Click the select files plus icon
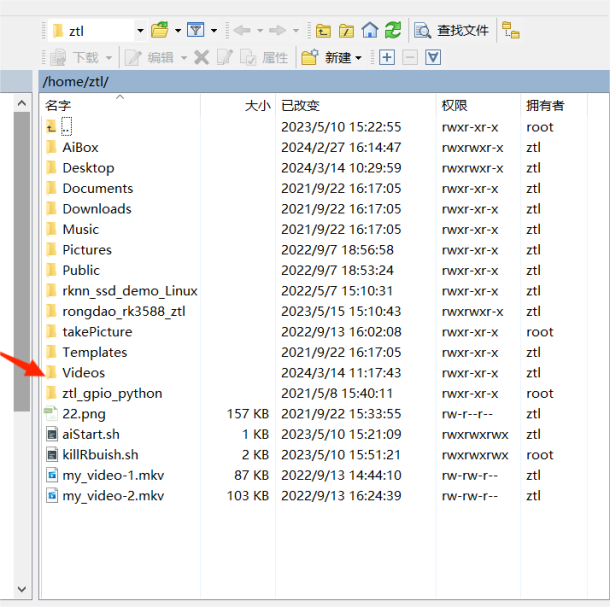Image resolution: width=610 pixels, height=608 pixels. [x=387, y=58]
